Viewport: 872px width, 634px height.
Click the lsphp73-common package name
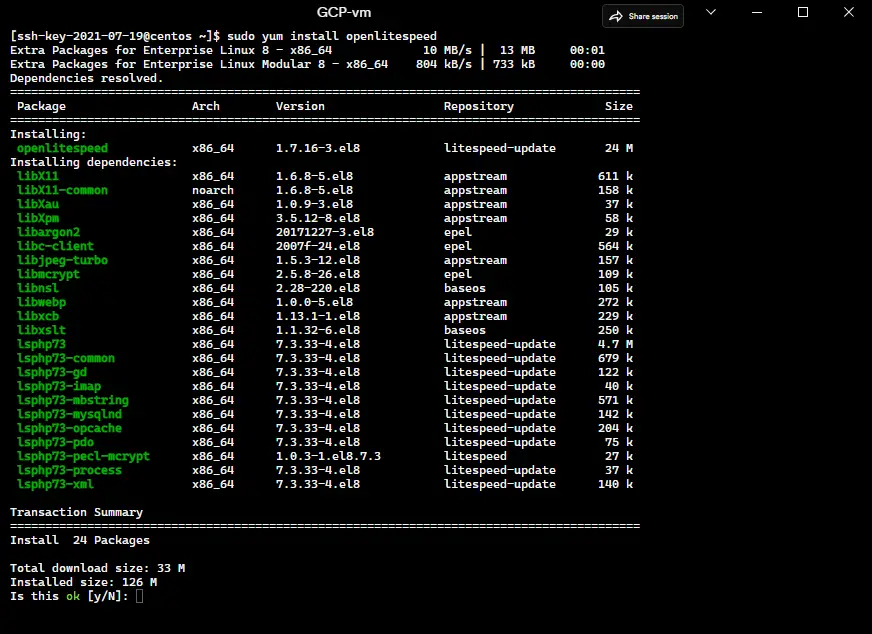66,358
